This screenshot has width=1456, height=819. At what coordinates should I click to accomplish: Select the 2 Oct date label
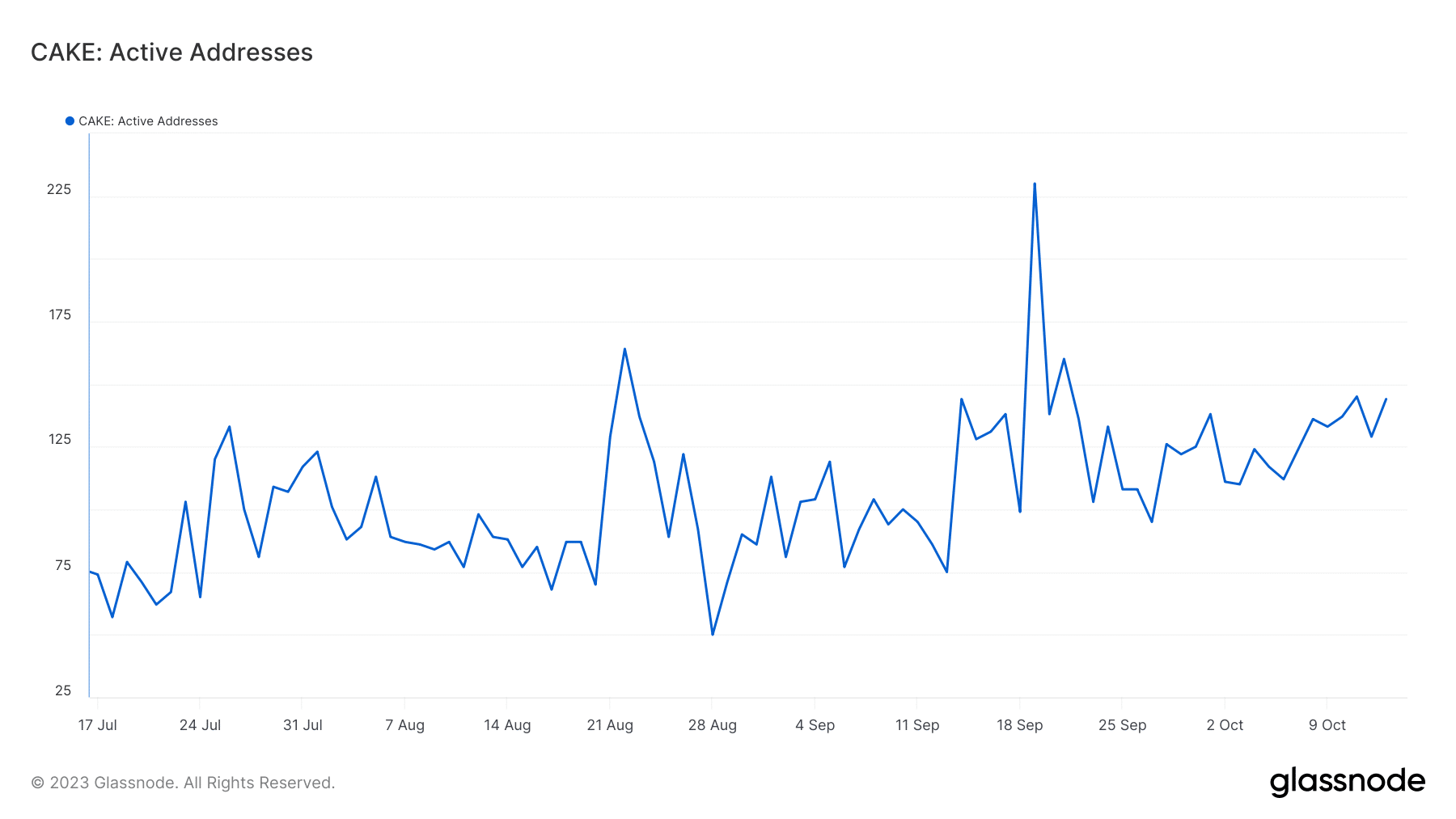coord(1225,725)
